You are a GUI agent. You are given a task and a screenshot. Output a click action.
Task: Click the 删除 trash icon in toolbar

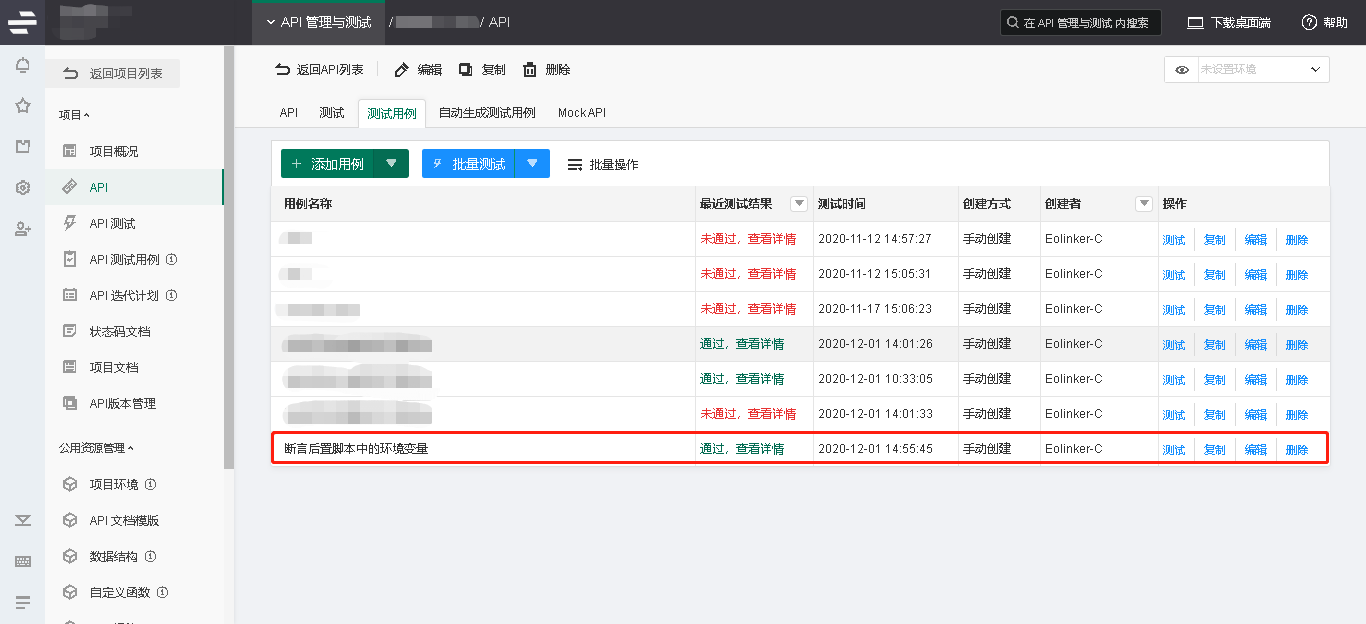pos(530,70)
